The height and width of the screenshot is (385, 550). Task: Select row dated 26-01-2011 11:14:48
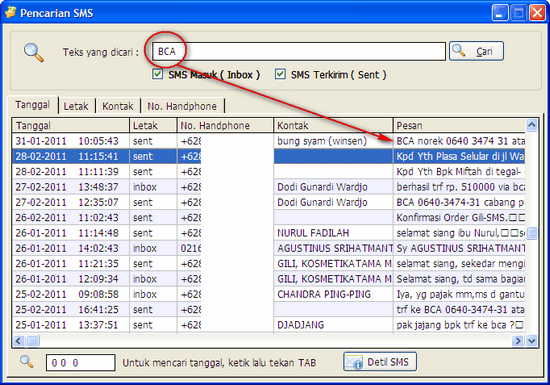tap(269, 233)
